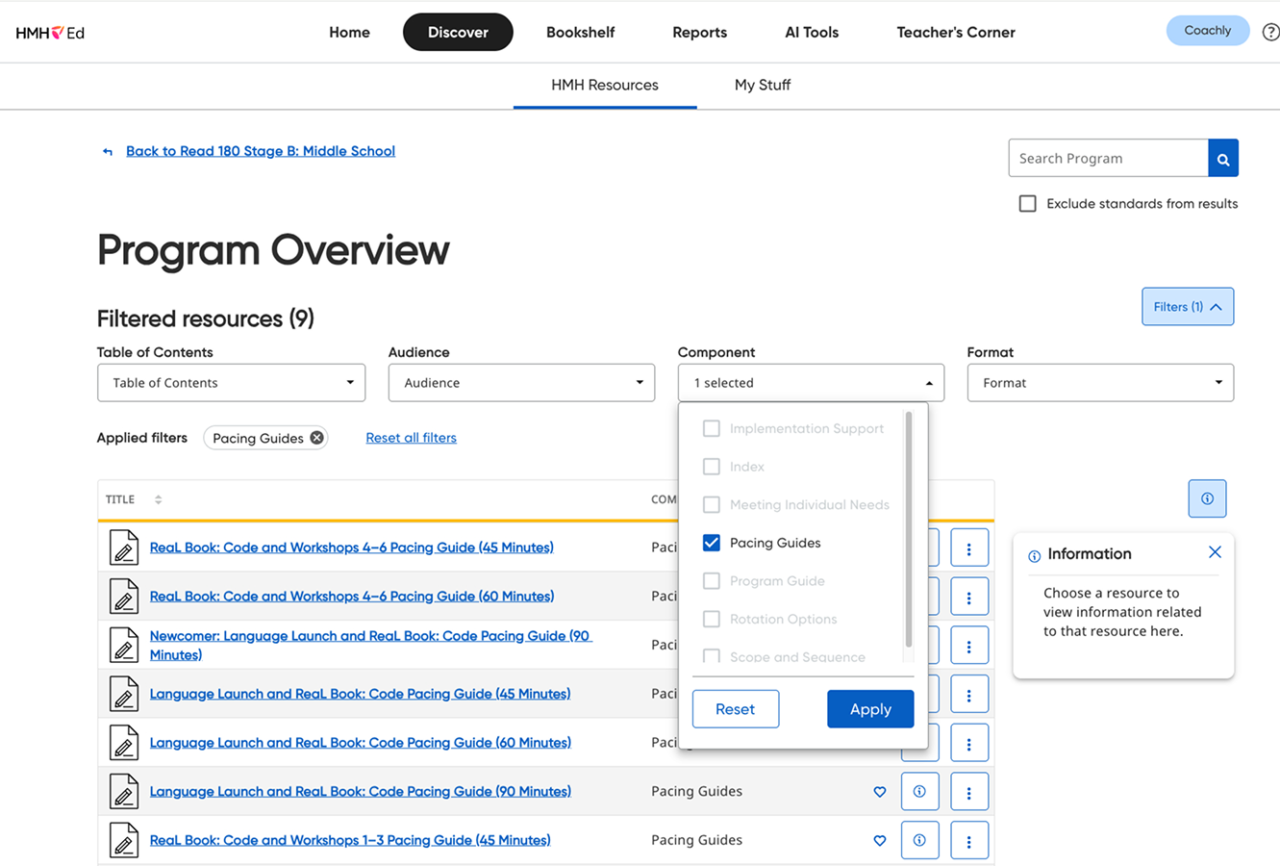Open more options for Language Launch (60 Minutes) row
Viewport: 1280px width, 866px height.
(969, 743)
